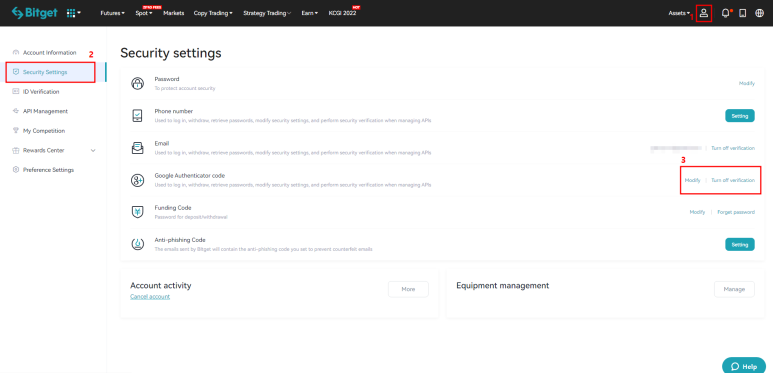Click the My Competition trophy icon

tap(16, 131)
